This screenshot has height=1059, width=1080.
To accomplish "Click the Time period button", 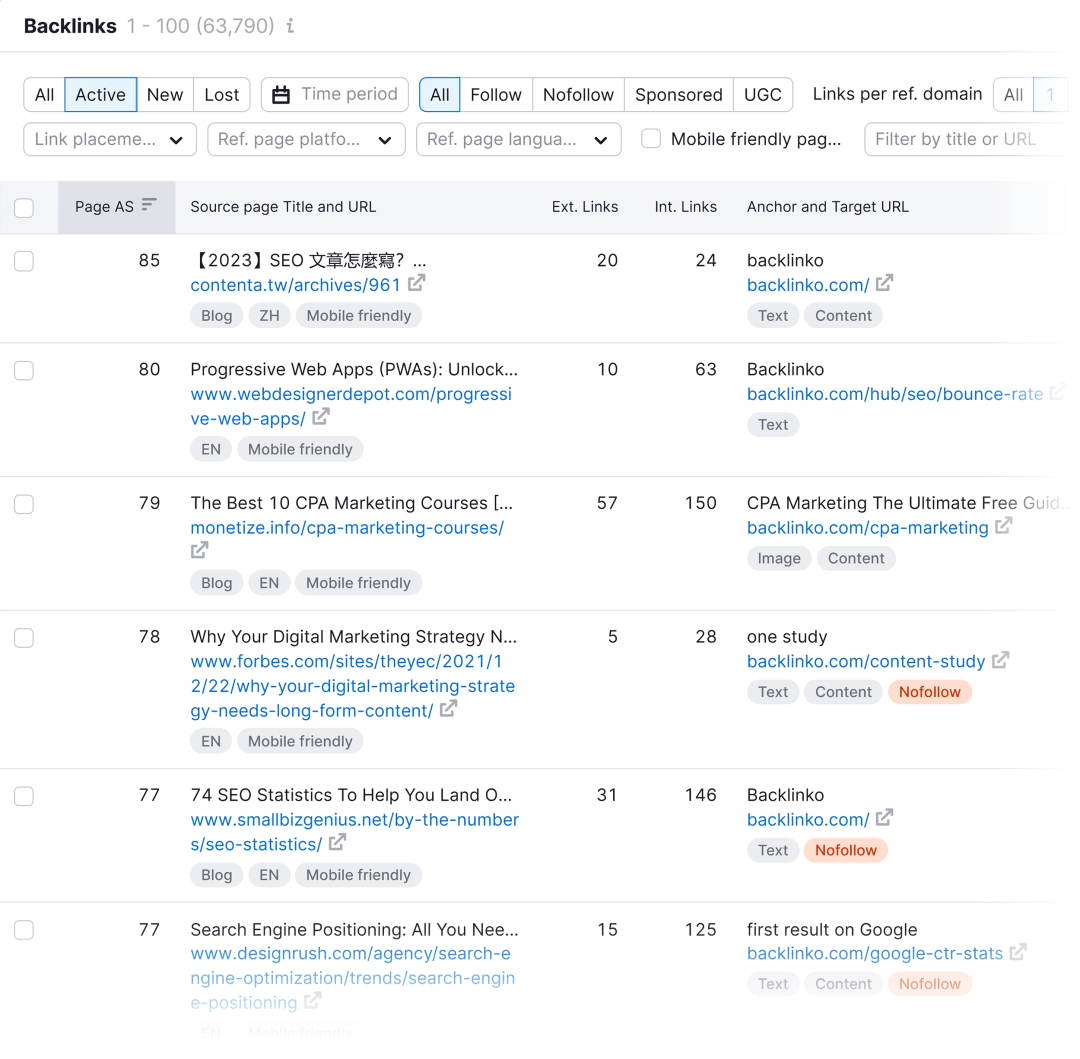I will (335, 95).
